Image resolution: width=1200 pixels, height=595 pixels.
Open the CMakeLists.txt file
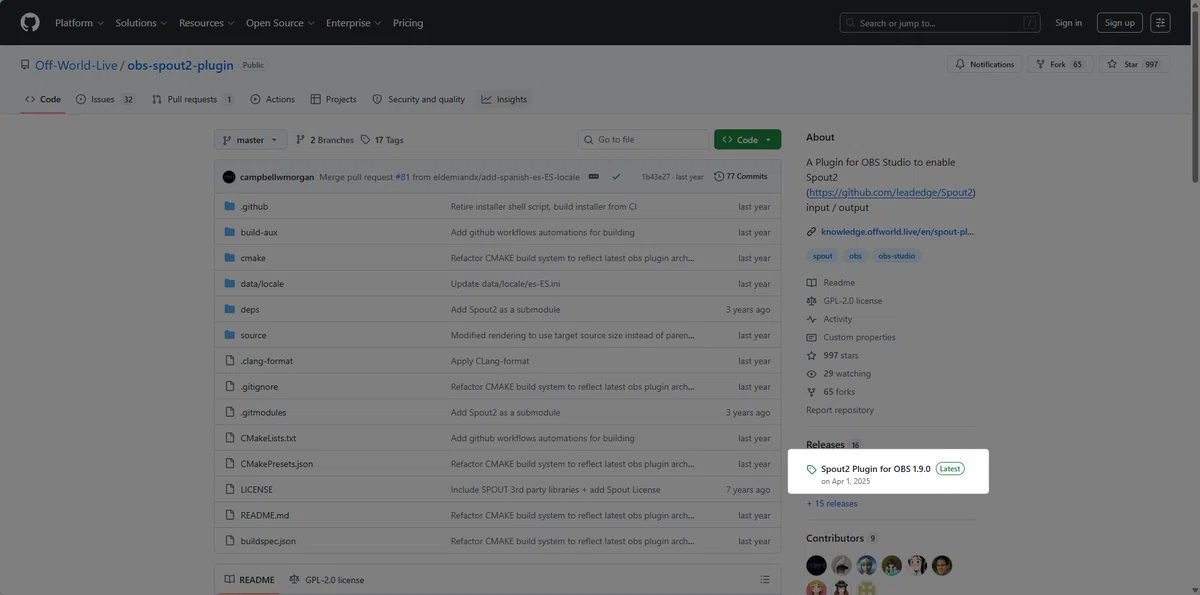point(268,438)
